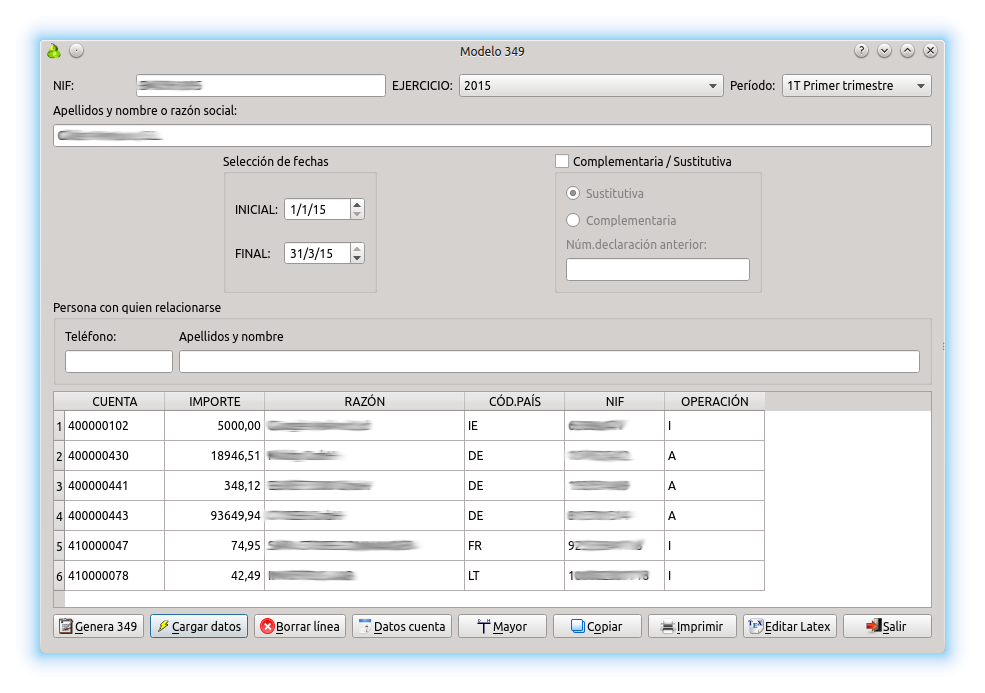Open the Período 1T Primer trimestre dropdown
Screen dimensions: 985x693
coord(857,85)
